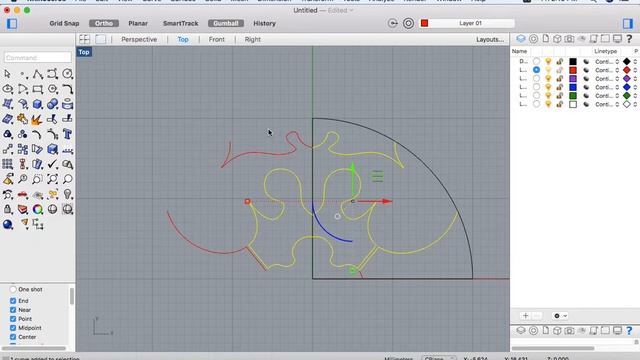Image resolution: width=640 pixels, height=360 pixels.
Task: Switch to four-viewport layout icon
Action: tap(84, 39)
